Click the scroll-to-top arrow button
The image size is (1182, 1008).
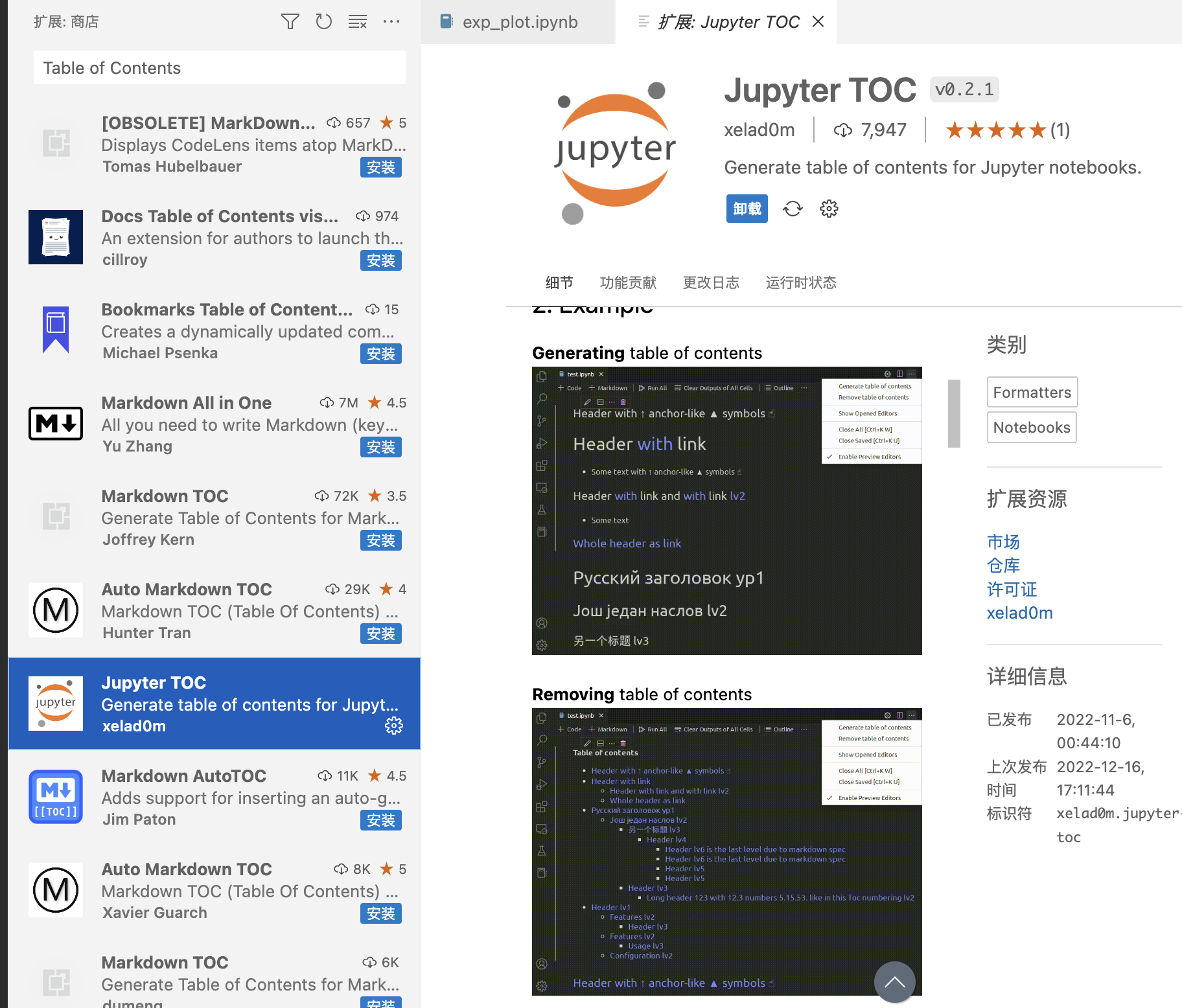(x=894, y=982)
